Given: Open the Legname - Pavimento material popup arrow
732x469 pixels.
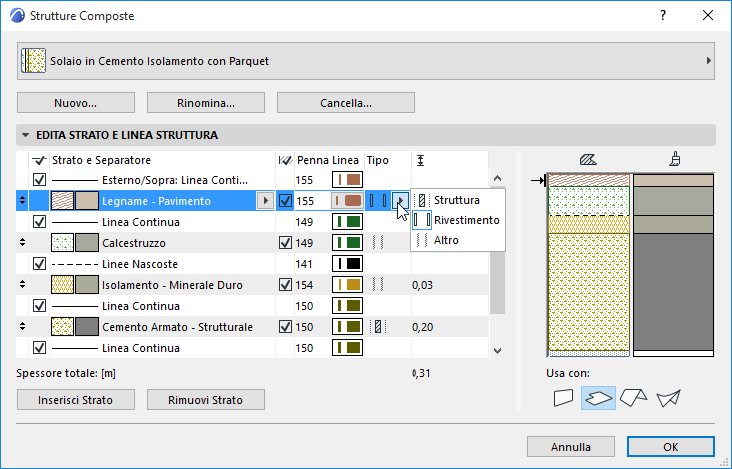Looking at the screenshot, I should click(x=265, y=201).
